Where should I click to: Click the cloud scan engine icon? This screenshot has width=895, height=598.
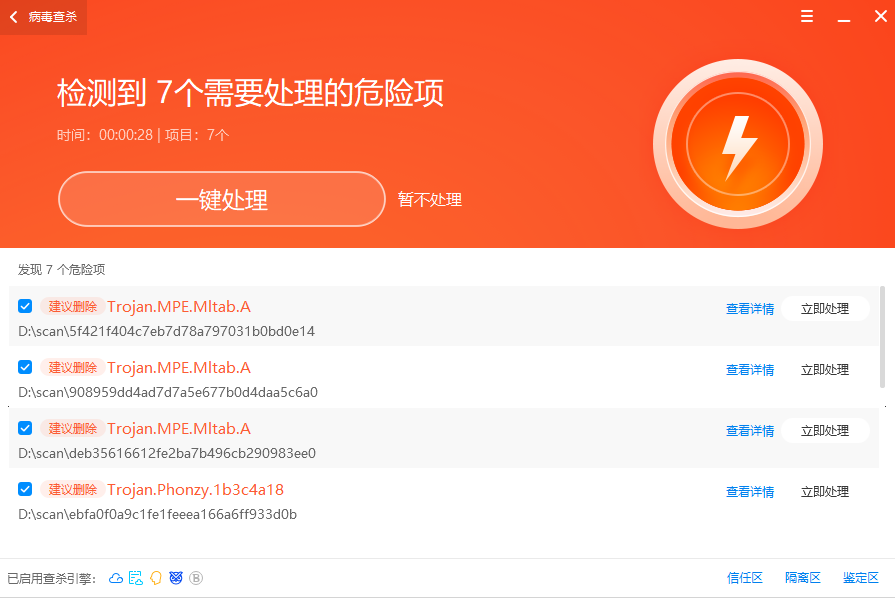116,578
